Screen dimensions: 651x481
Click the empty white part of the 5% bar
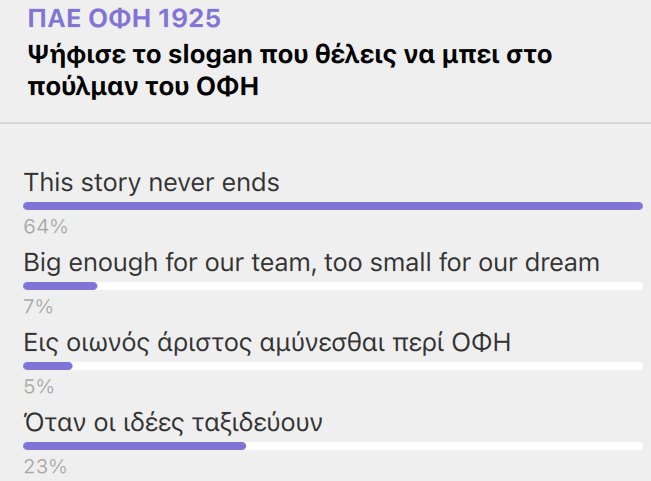(x=357, y=366)
